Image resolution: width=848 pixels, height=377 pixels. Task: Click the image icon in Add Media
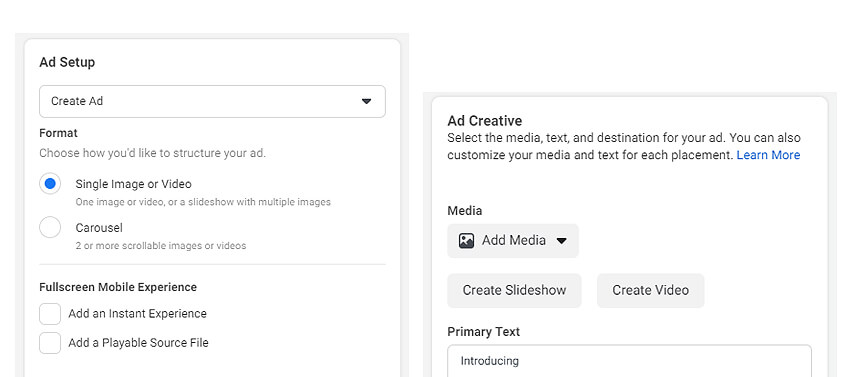tap(466, 241)
